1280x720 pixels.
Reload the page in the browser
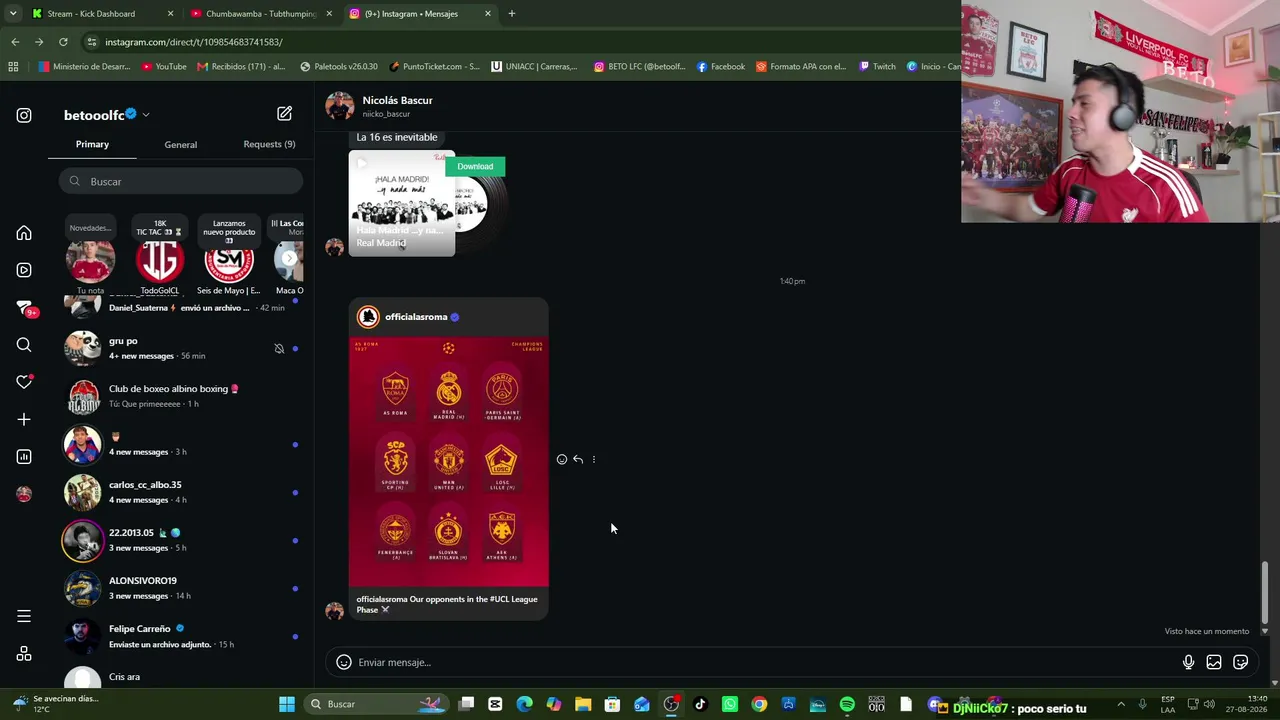(x=63, y=42)
